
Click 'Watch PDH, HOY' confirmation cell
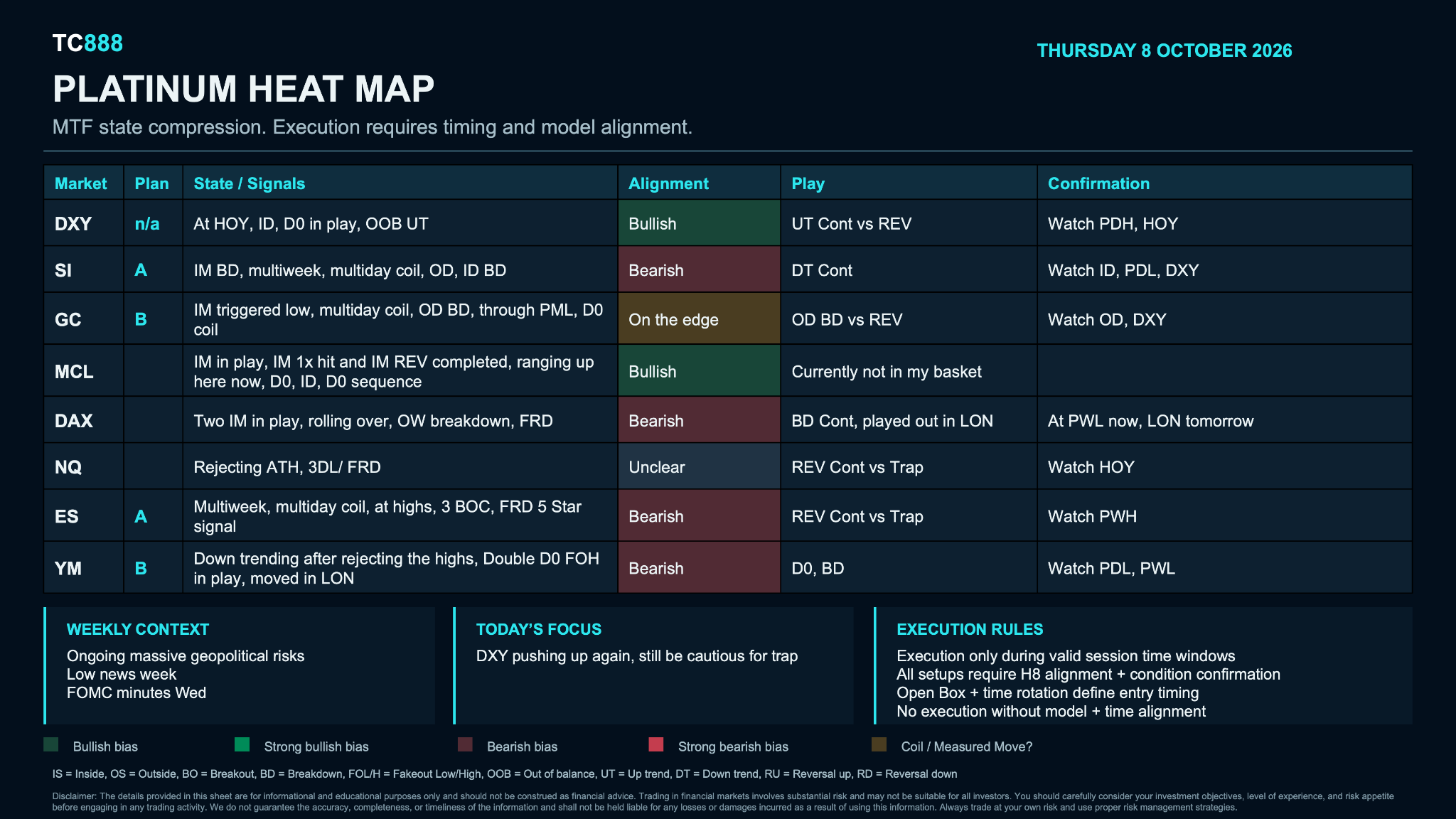tap(1225, 223)
